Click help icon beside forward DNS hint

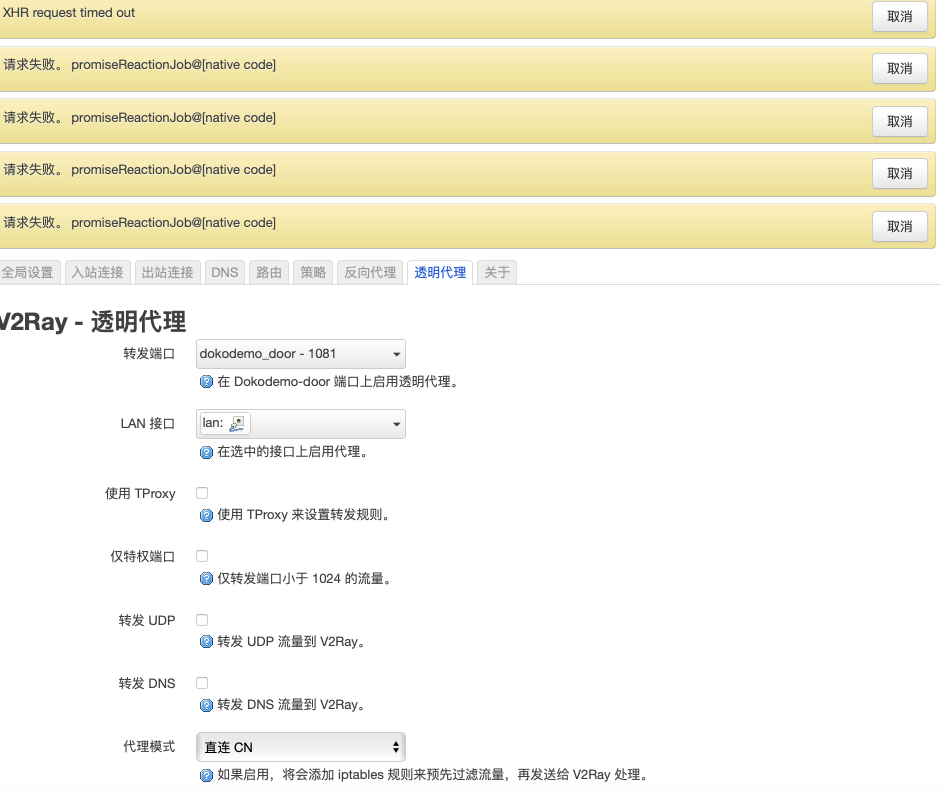click(x=206, y=705)
